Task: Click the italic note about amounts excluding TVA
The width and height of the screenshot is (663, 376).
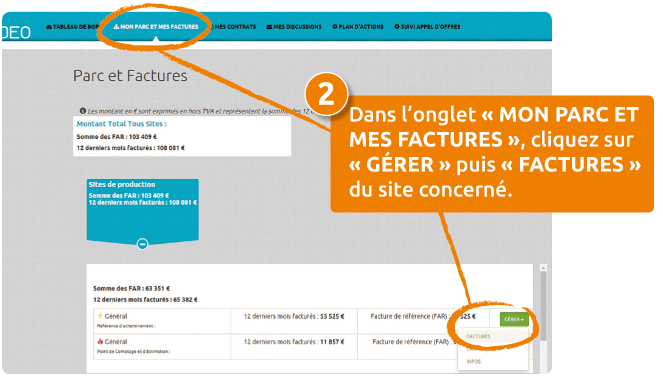Action: pyautogui.click(x=202, y=111)
